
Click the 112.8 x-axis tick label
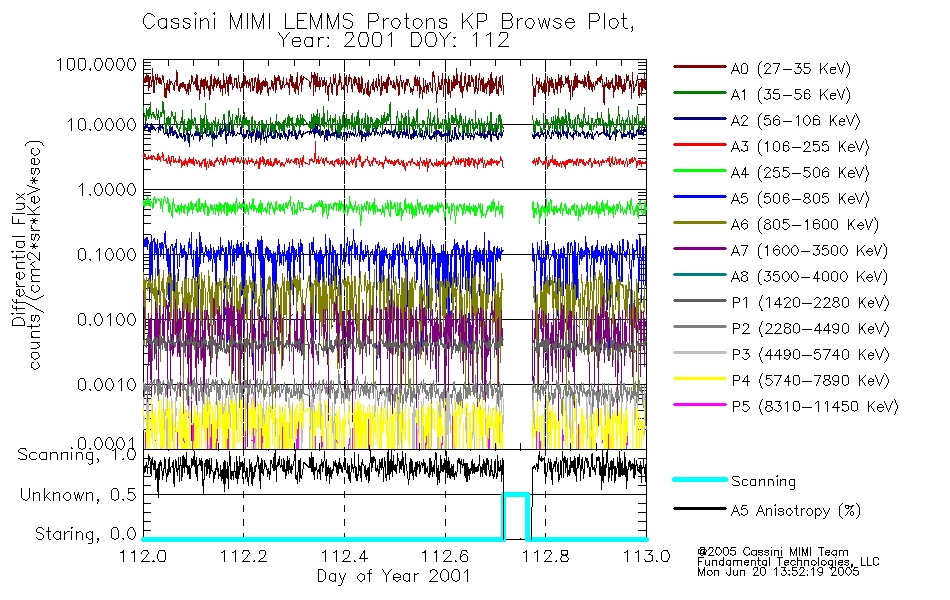coord(545,556)
